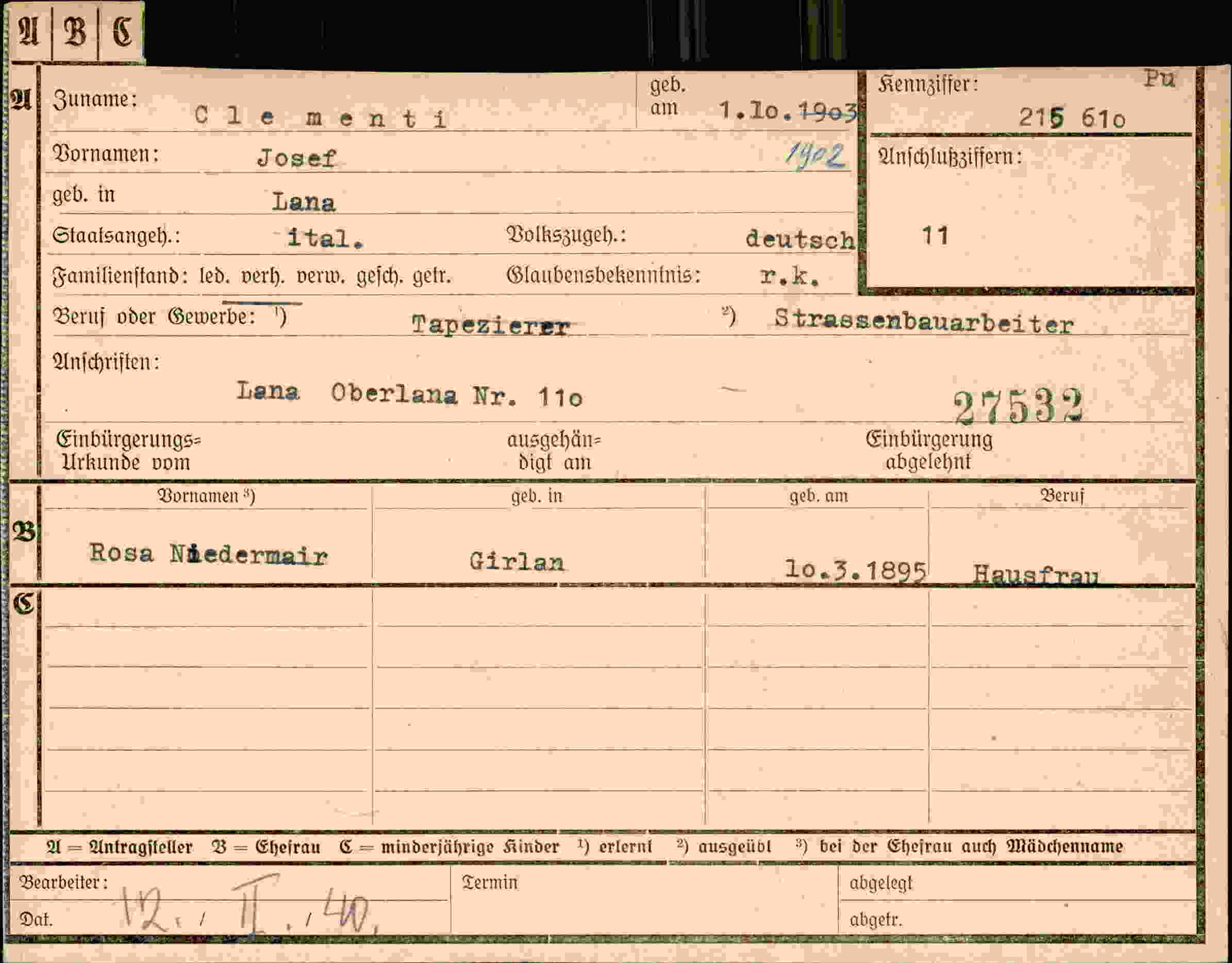Click the 'Anschlußziffern:' label

pyautogui.click(x=950, y=156)
